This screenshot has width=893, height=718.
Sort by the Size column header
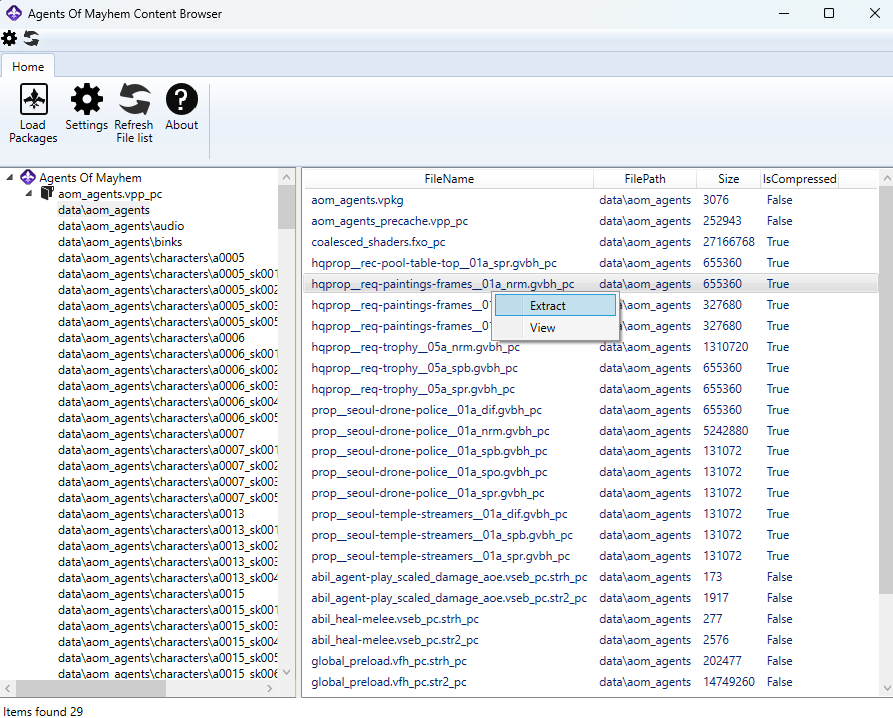(x=728, y=179)
